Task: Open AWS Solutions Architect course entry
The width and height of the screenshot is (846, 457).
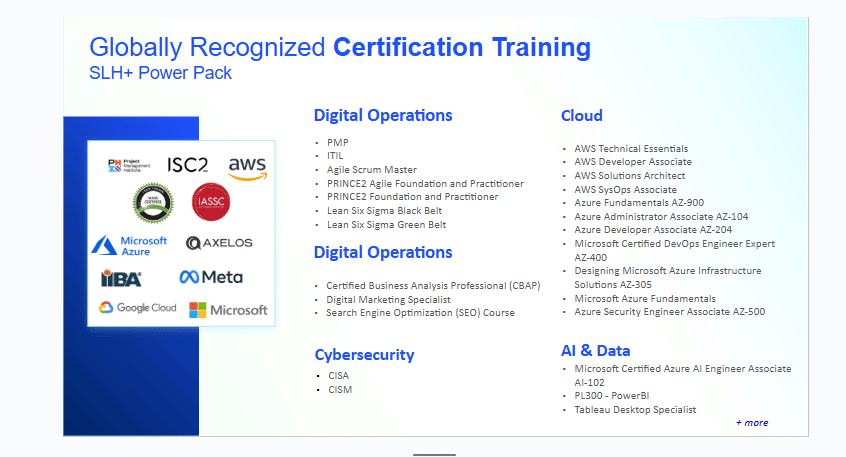Action: 629,176
